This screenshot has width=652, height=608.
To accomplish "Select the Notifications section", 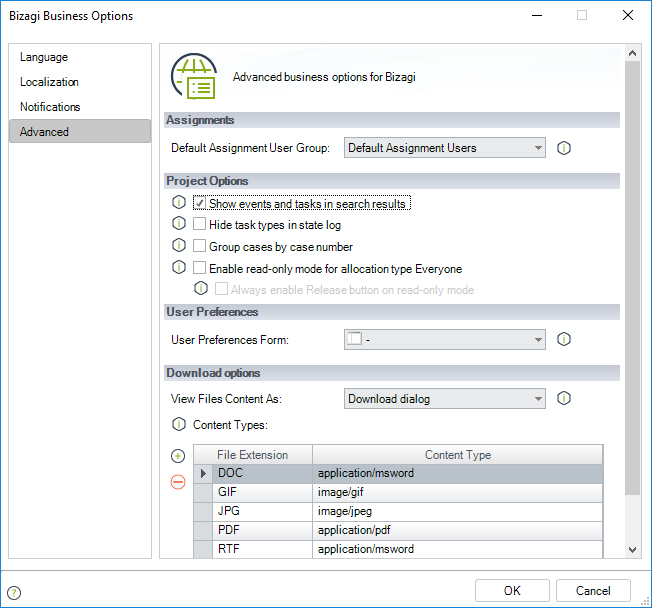I will [x=80, y=107].
